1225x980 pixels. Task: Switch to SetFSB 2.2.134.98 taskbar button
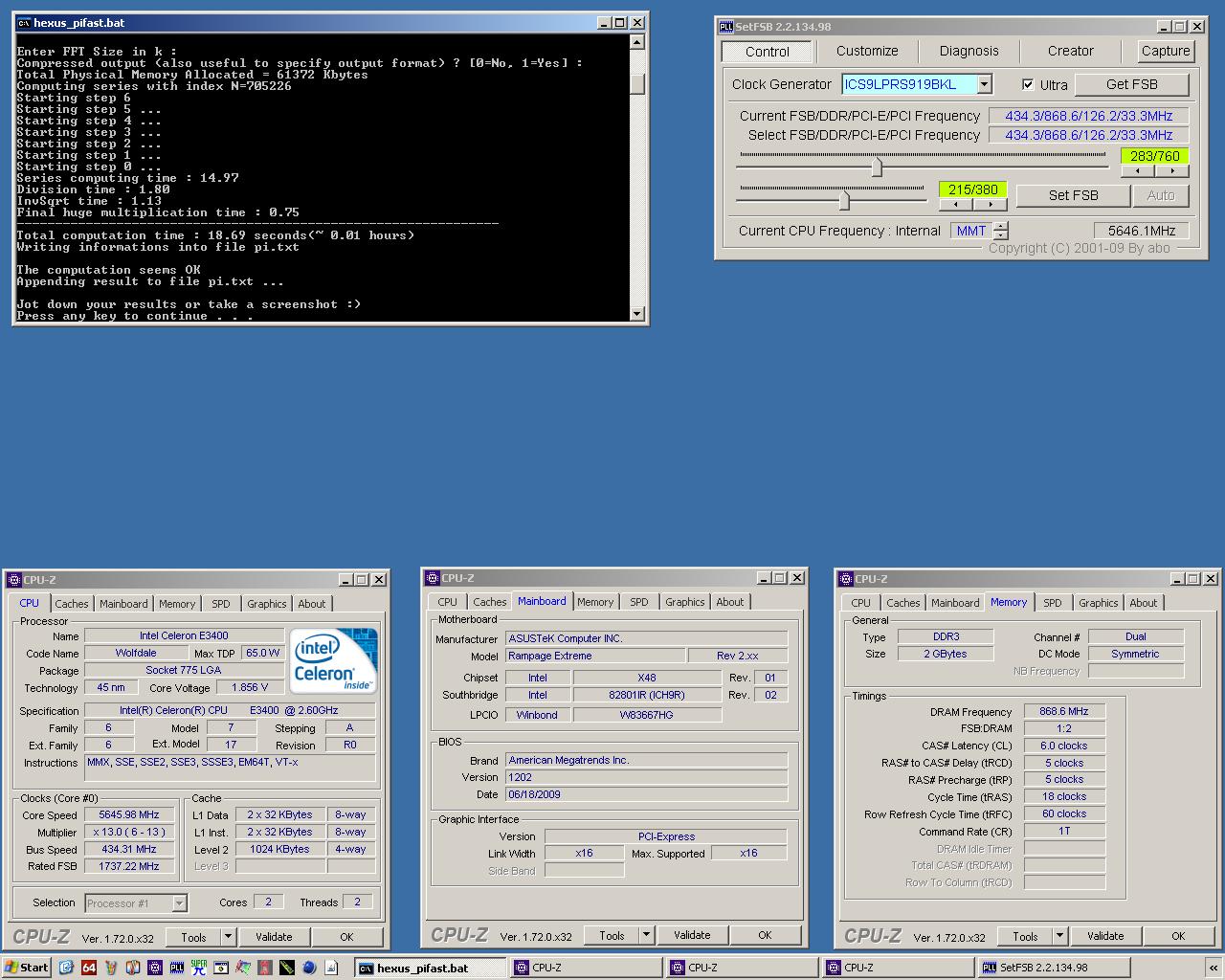click(x=1052, y=968)
